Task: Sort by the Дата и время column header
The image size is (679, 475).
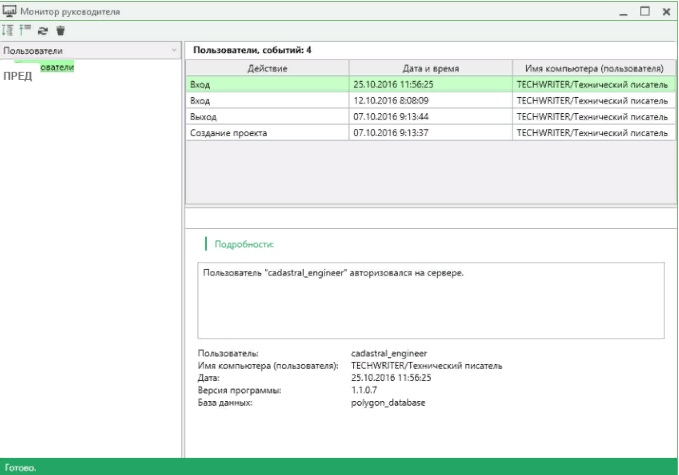Action: click(x=430, y=68)
